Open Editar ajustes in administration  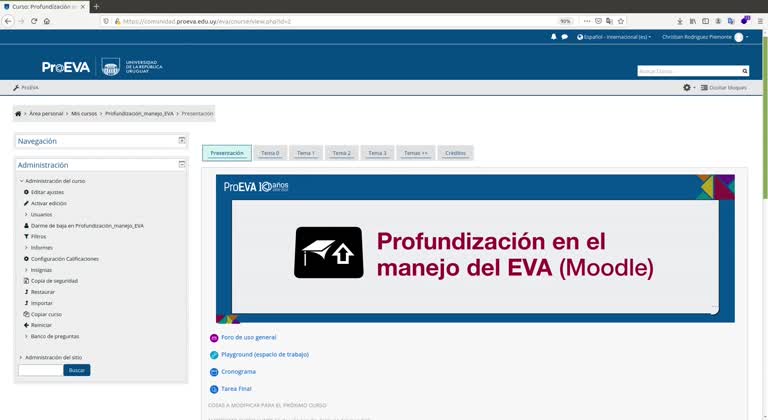click(47, 192)
